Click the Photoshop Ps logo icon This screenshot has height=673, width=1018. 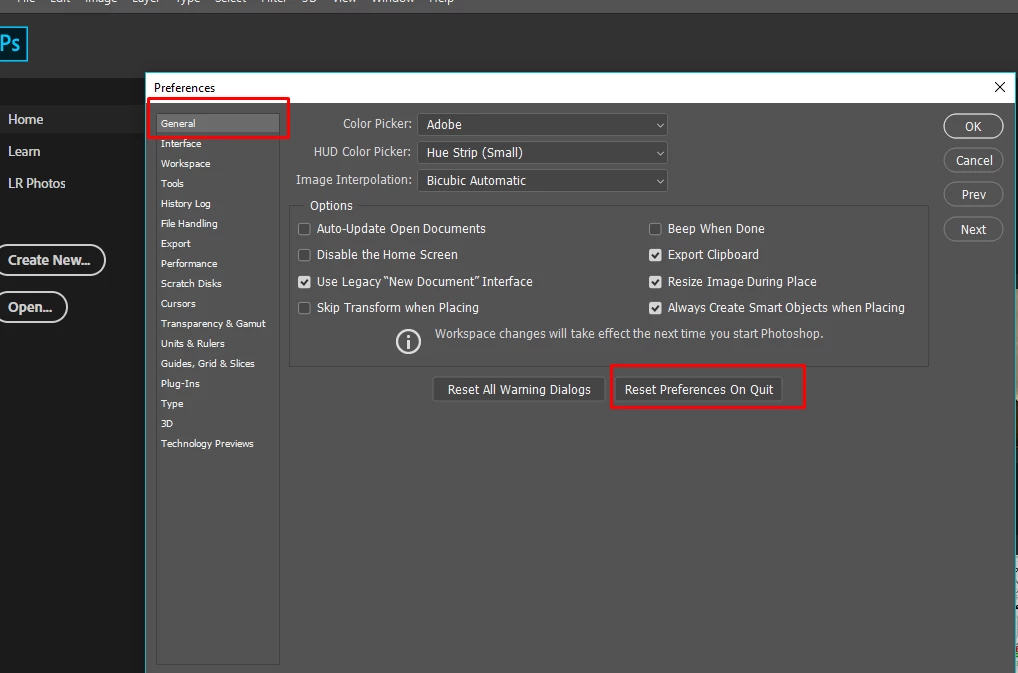click(x=13, y=43)
